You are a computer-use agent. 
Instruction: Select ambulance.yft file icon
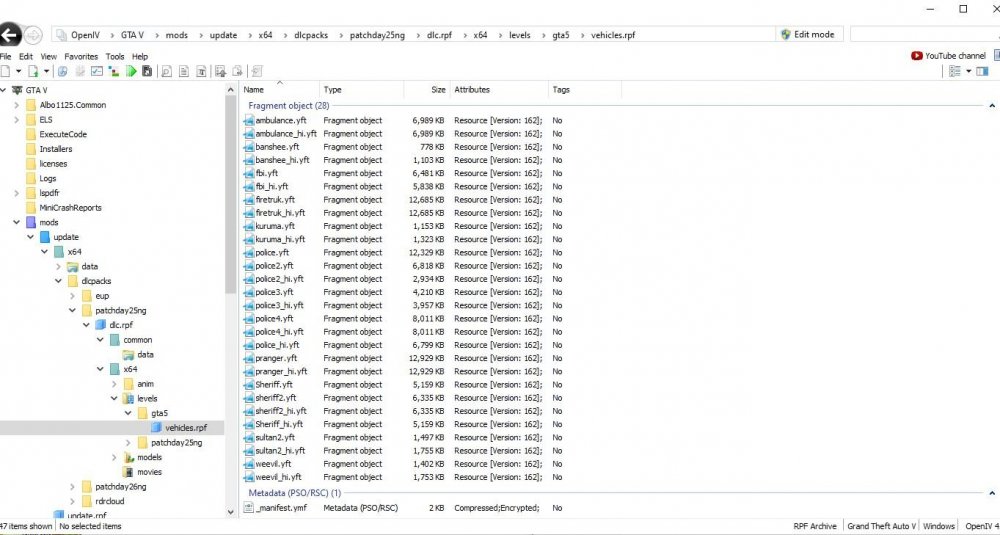coord(249,121)
